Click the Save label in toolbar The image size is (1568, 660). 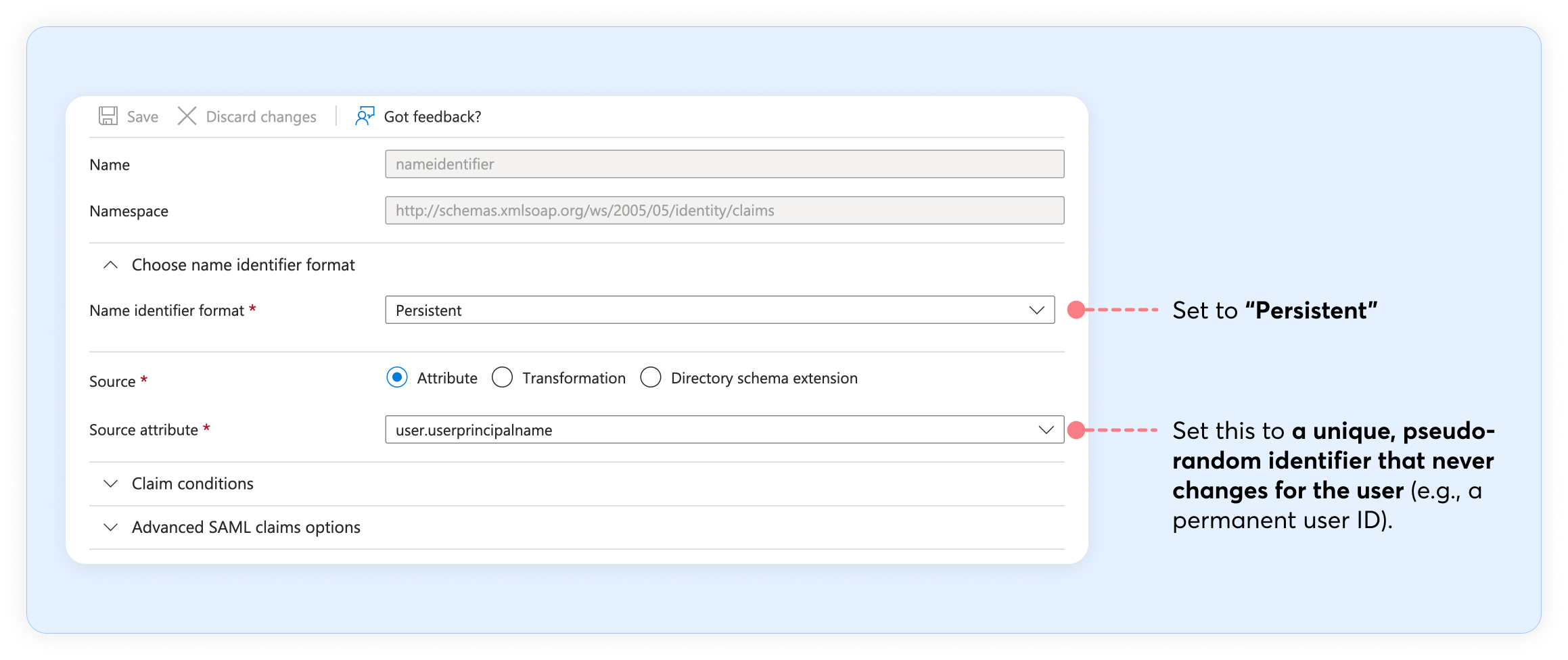coord(143,117)
